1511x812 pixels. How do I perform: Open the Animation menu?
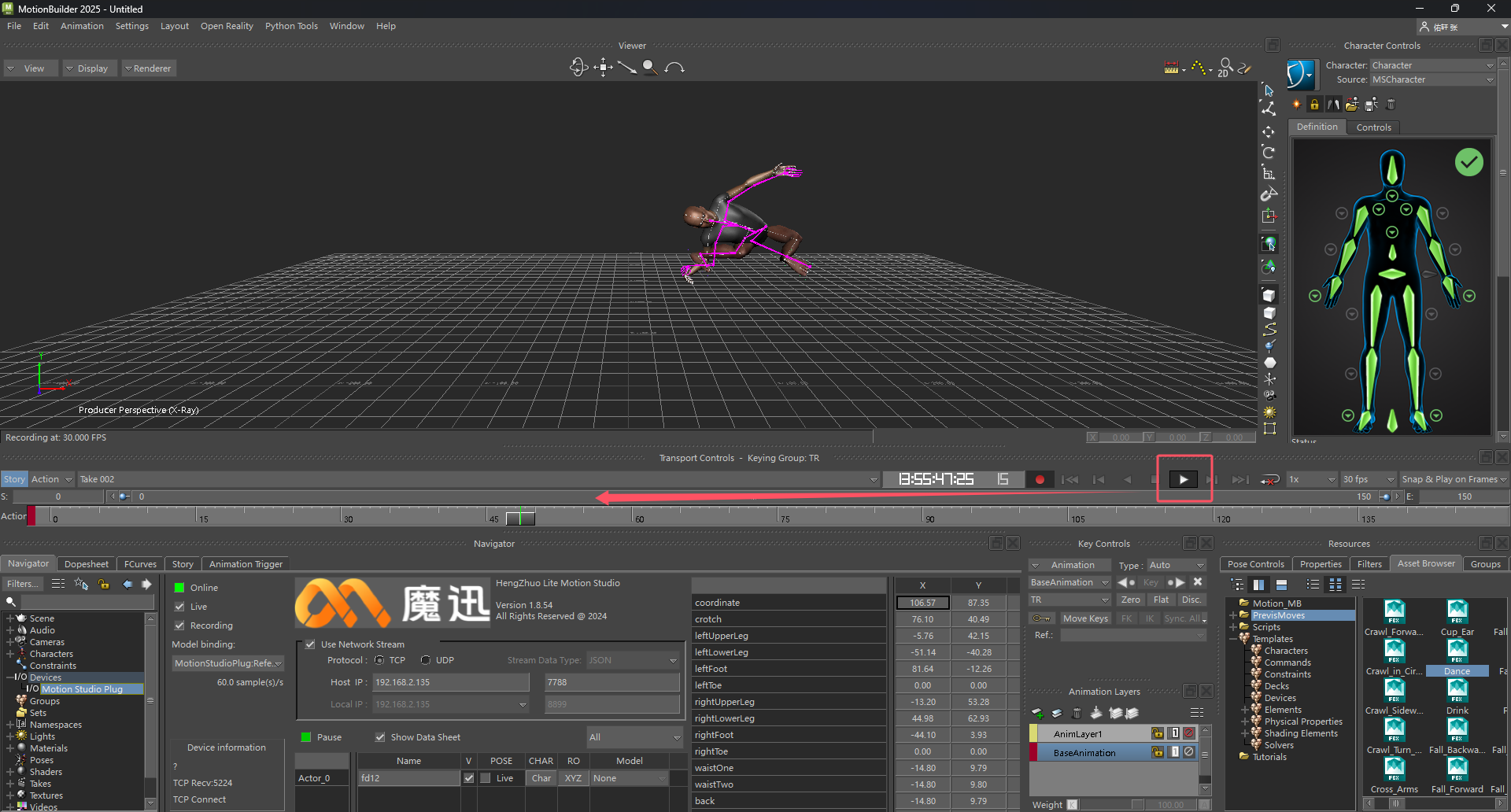[x=82, y=26]
